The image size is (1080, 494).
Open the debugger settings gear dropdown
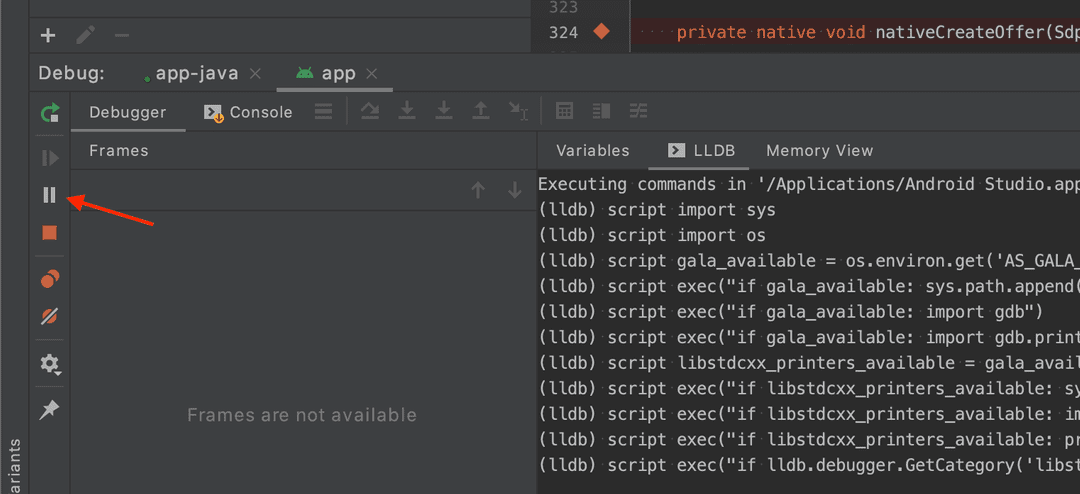coord(50,364)
